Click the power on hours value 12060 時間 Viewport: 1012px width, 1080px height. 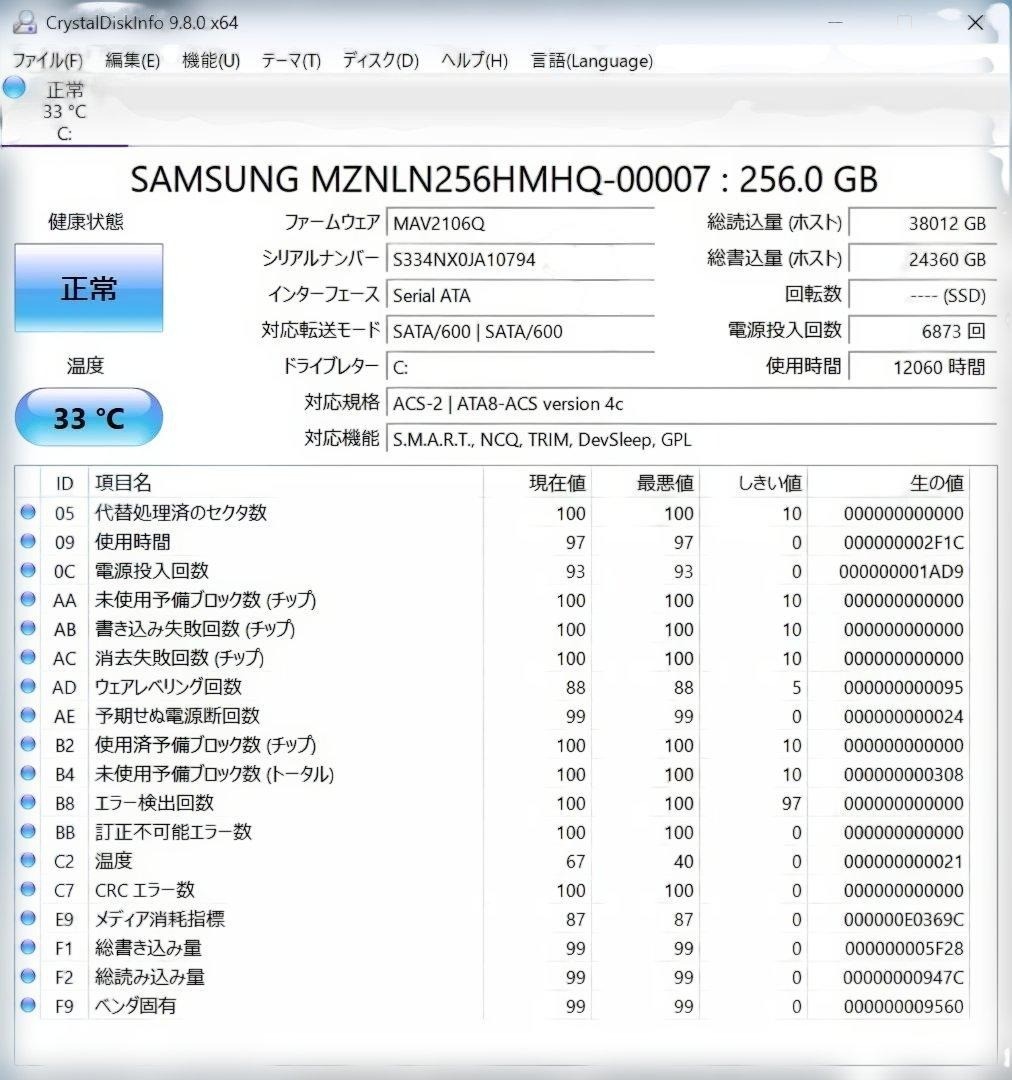pyautogui.click(x=922, y=367)
